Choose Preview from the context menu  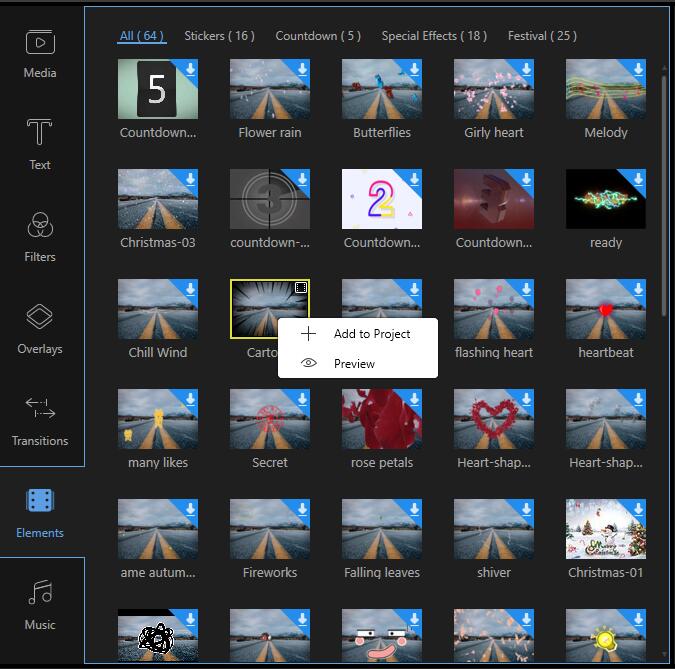(358, 363)
